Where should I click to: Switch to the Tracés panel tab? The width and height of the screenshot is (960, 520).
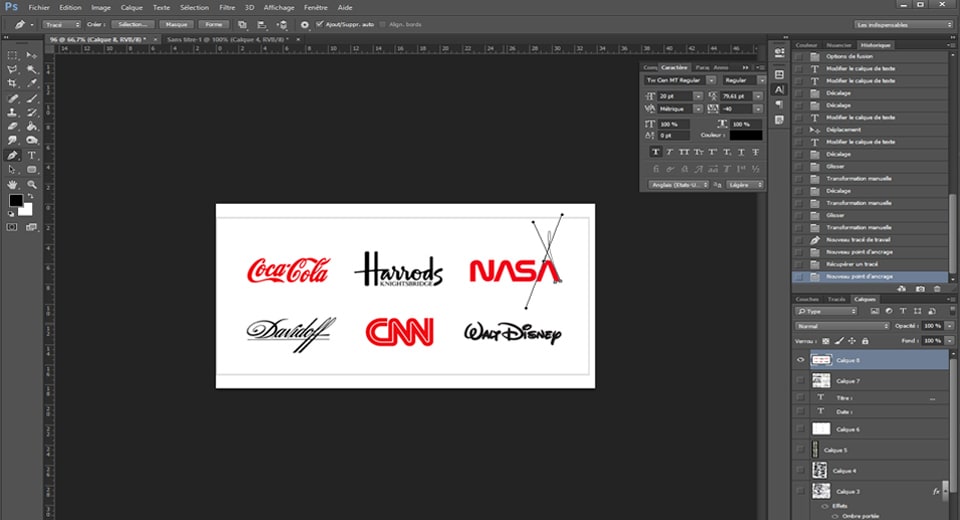coord(836,300)
